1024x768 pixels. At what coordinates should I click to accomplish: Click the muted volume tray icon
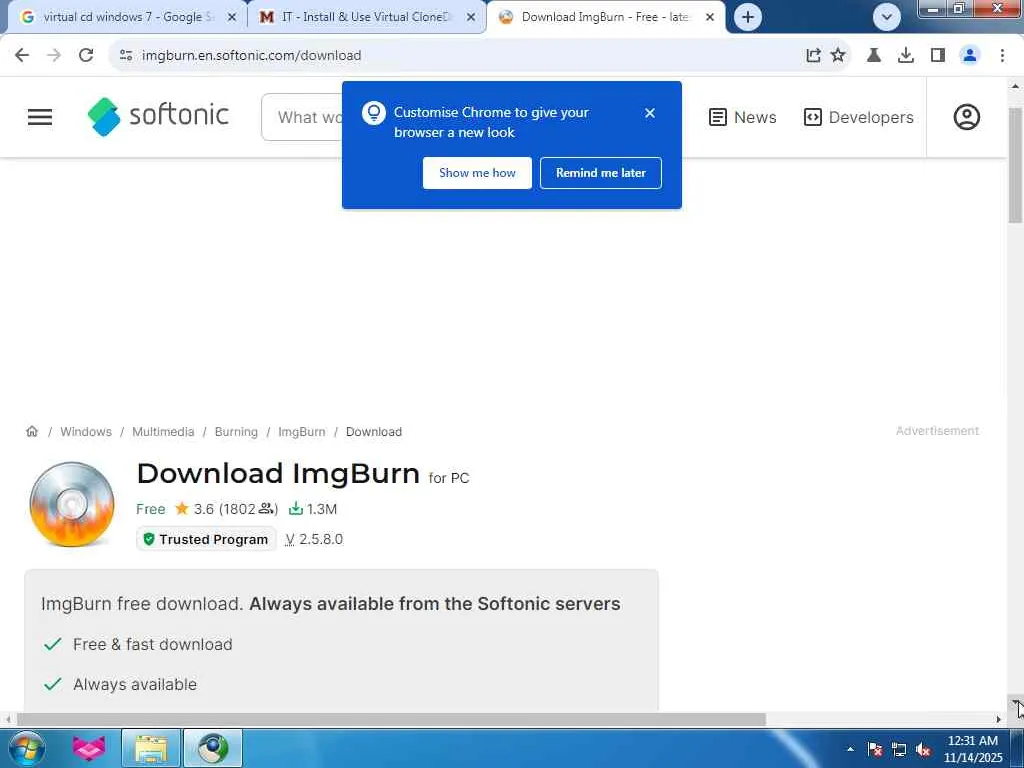tap(923, 749)
